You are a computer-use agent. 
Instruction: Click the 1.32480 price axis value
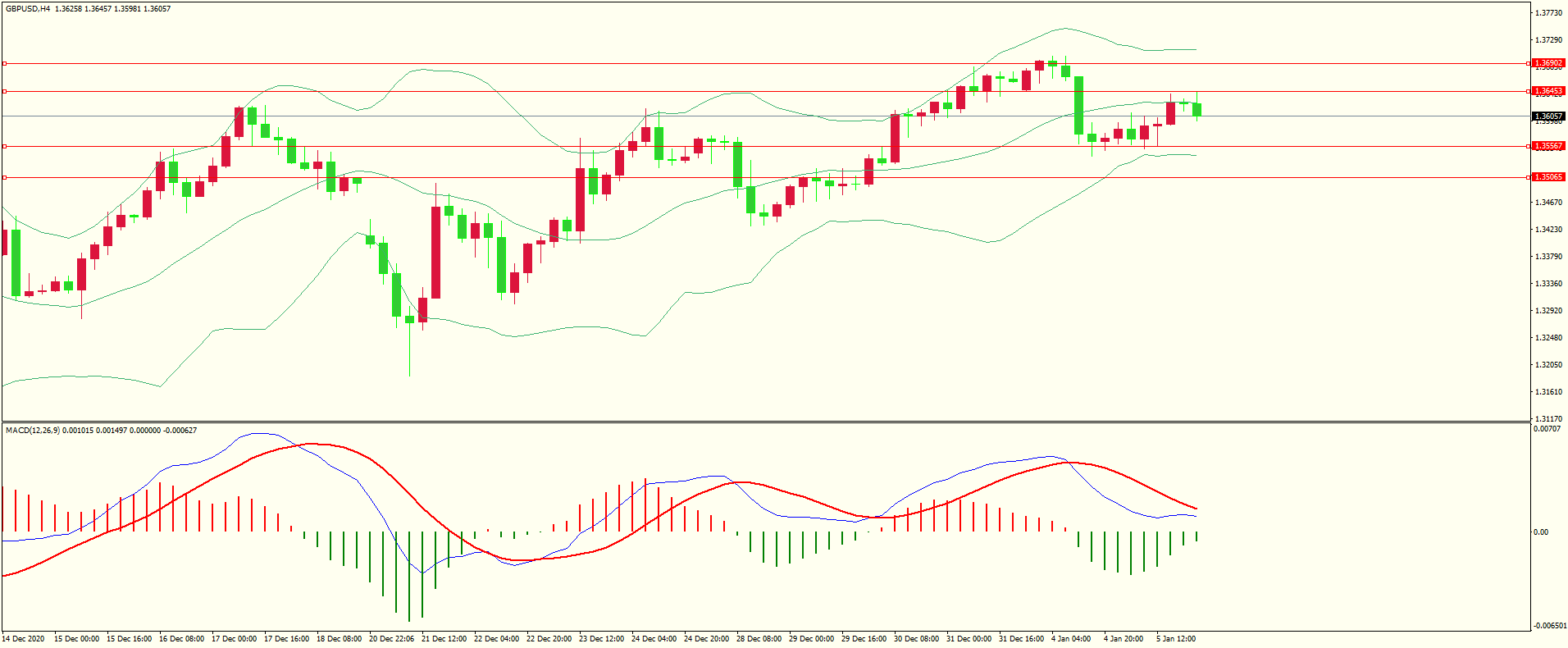pyautogui.click(x=1548, y=338)
